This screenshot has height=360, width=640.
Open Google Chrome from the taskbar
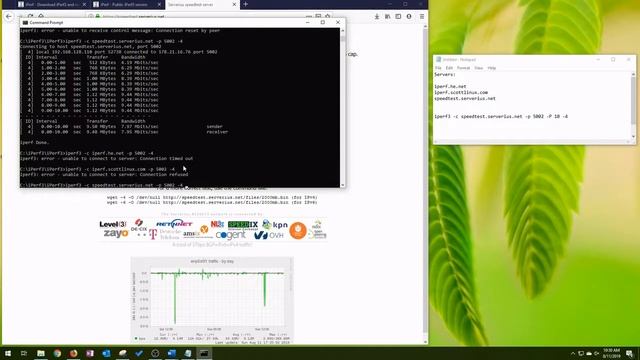(x=57, y=353)
